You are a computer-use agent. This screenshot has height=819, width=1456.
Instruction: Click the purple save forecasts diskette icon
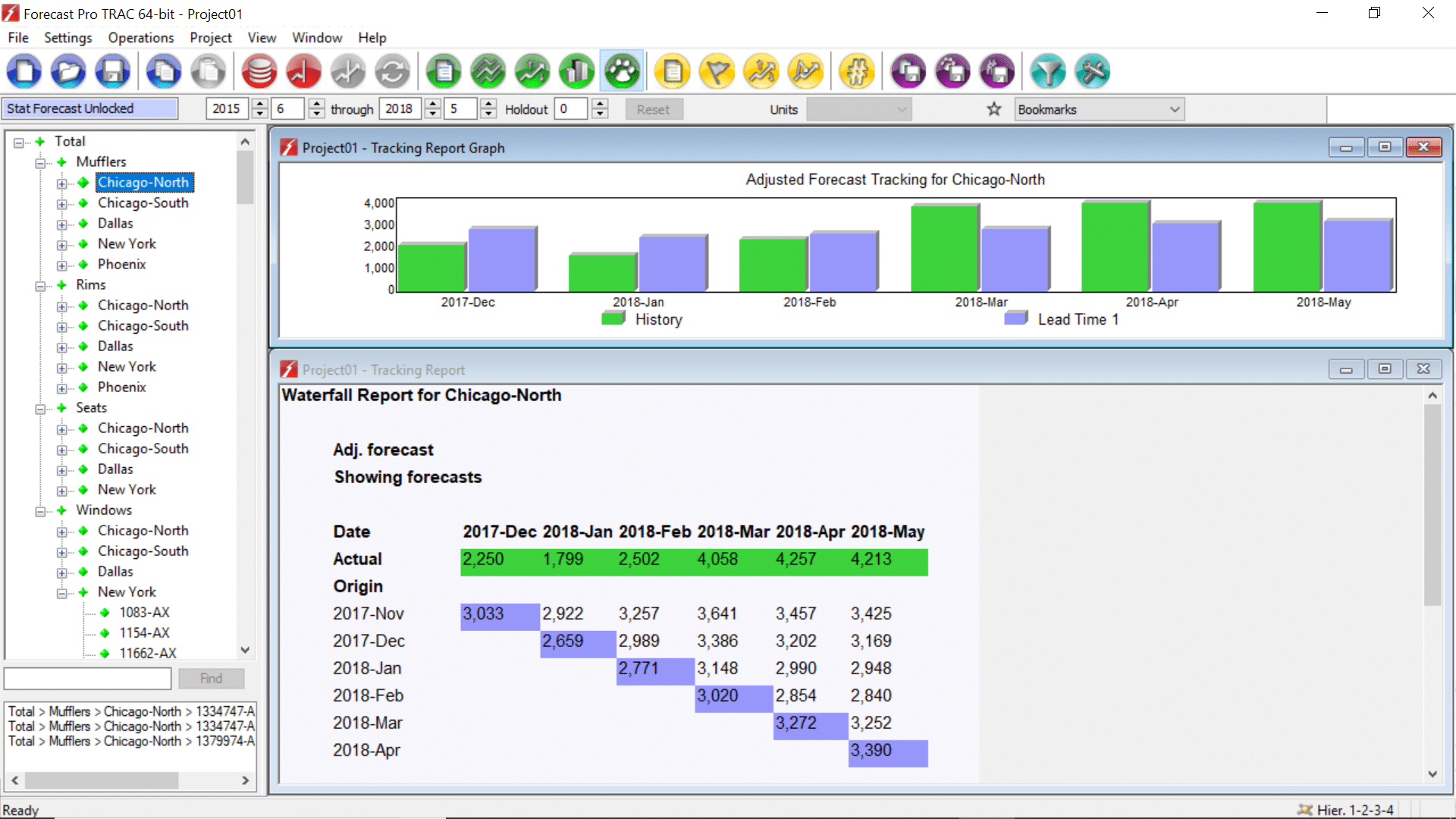(x=908, y=71)
